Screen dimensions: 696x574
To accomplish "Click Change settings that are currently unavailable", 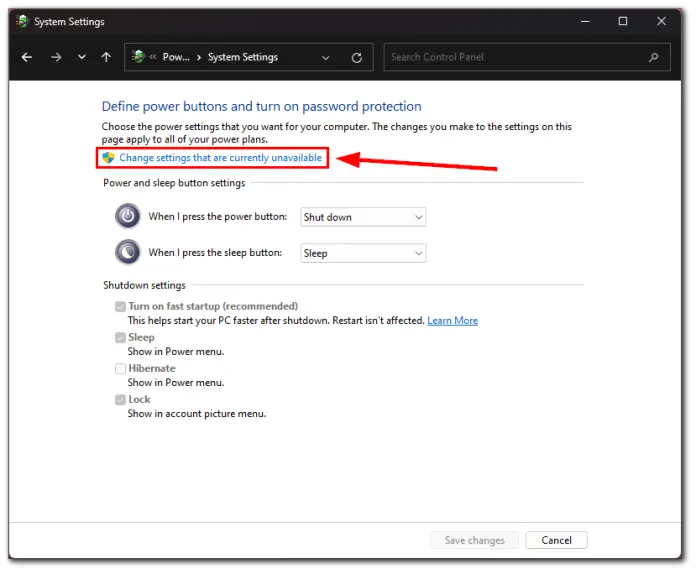I will tap(220, 158).
